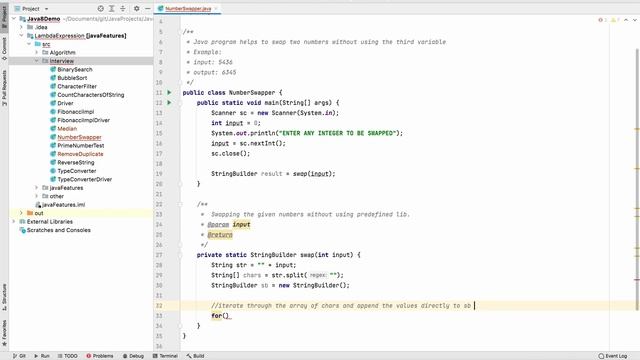
Task: Run class NumberSwapper via gutter arrow
Action: click(x=169, y=93)
